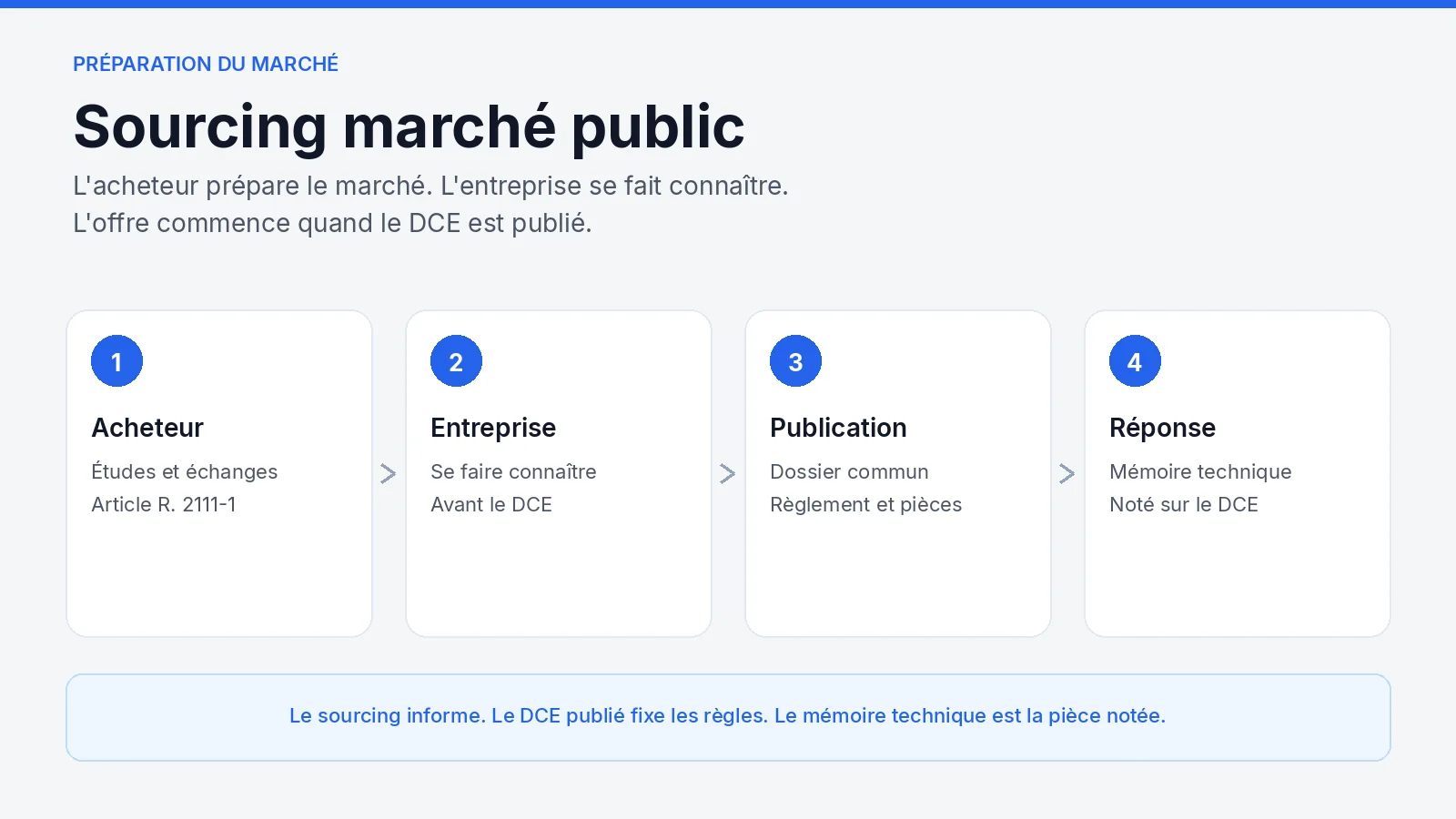Click the step 4 number circle

pyautogui.click(x=1135, y=361)
